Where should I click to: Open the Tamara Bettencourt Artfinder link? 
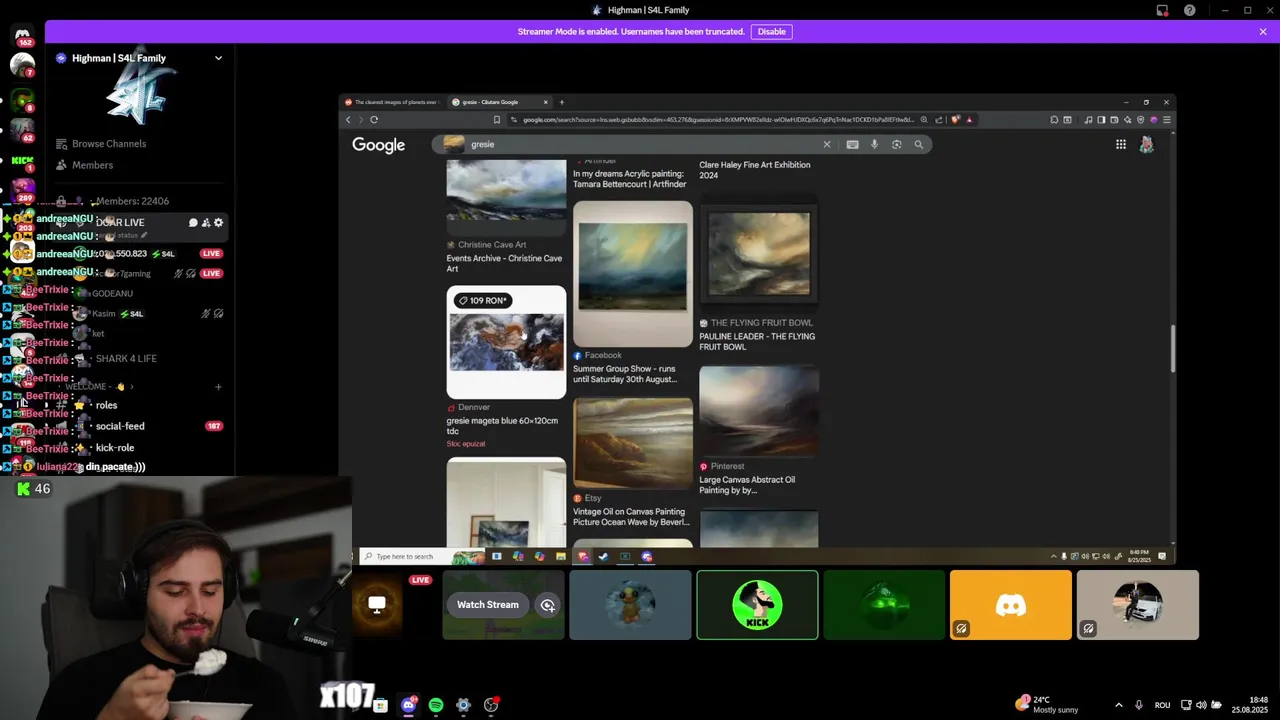(x=629, y=179)
